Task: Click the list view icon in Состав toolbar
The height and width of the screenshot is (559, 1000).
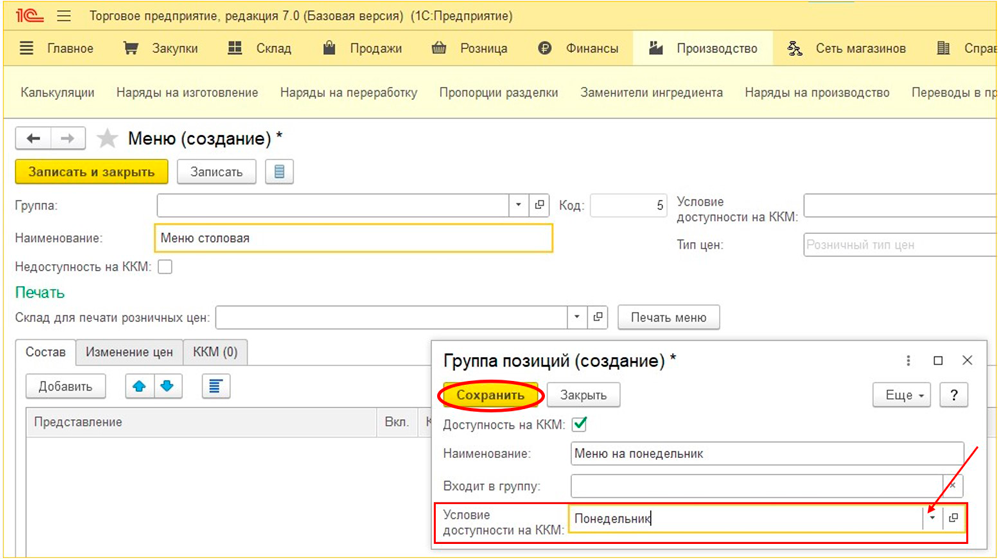Action: click(x=216, y=386)
